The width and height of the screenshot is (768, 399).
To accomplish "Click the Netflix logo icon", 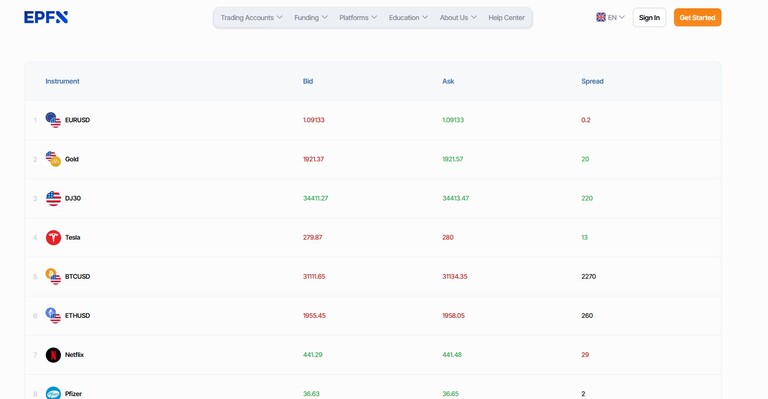I will (x=53, y=355).
